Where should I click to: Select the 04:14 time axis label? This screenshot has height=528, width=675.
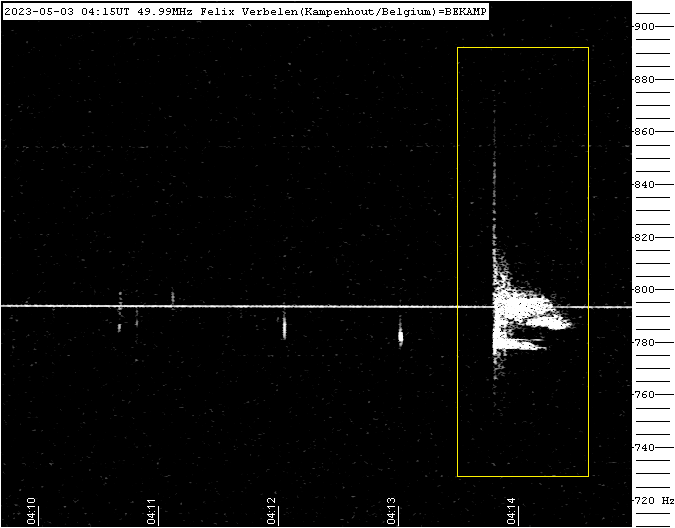tap(511, 511)
